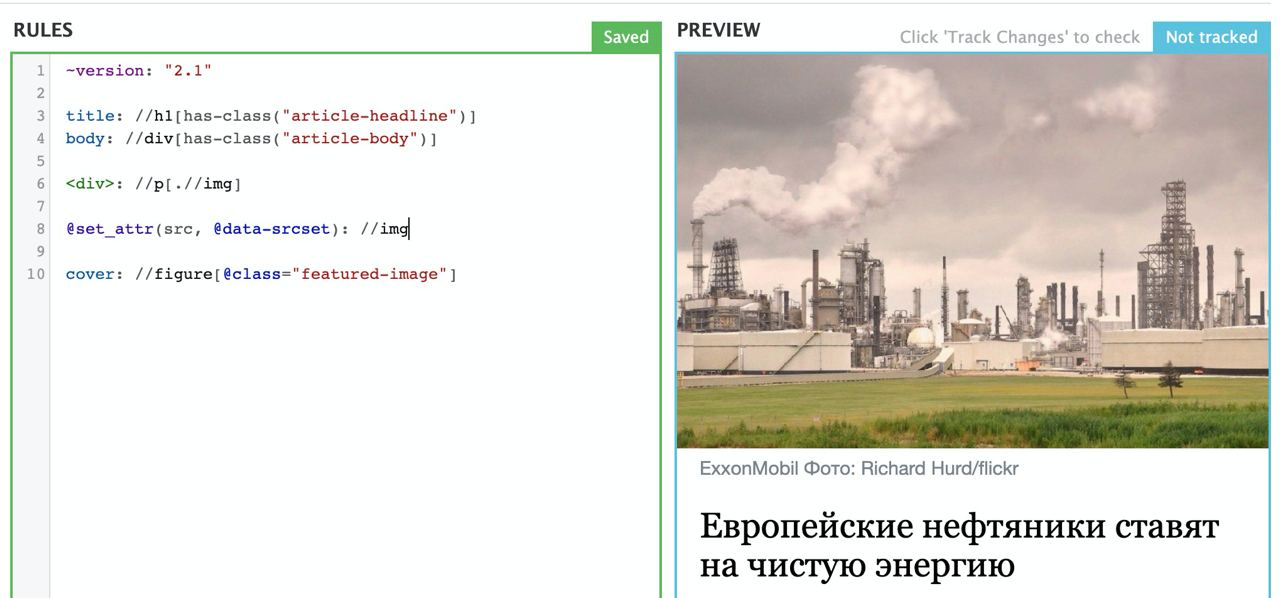The width and height of the screenshot is (1280, 598).
Task: Click the "featured-image" string in the cover rule
Action: pyautogui.click(x=370, y=274)
